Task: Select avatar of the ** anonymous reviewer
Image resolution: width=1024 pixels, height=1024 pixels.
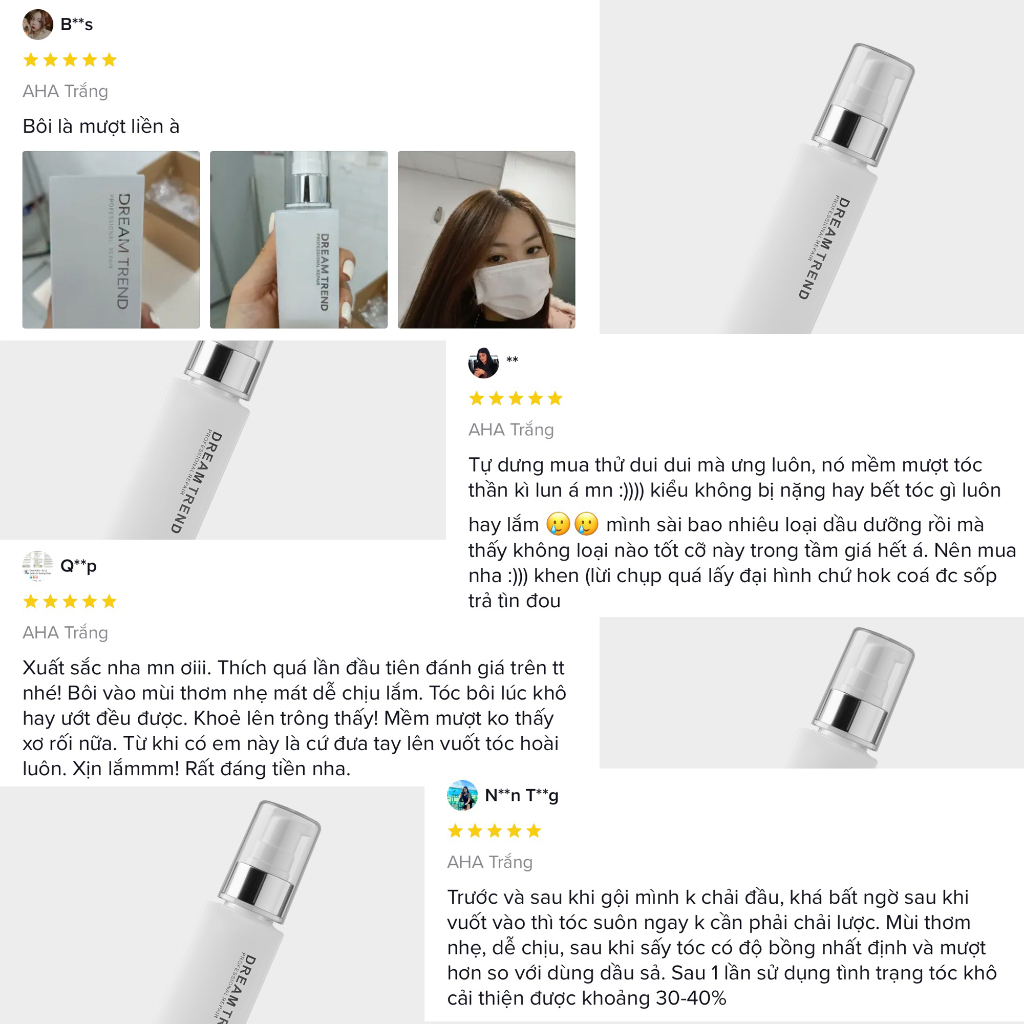Action: tap(483, 361)
